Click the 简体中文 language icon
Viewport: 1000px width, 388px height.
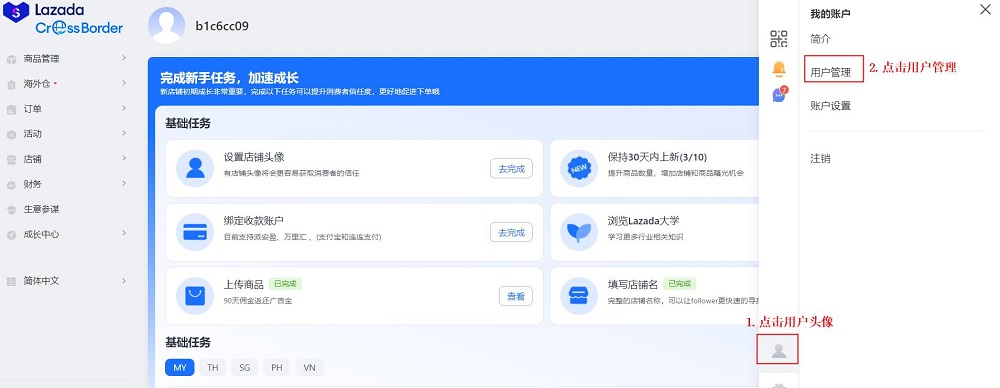[11, 281]
